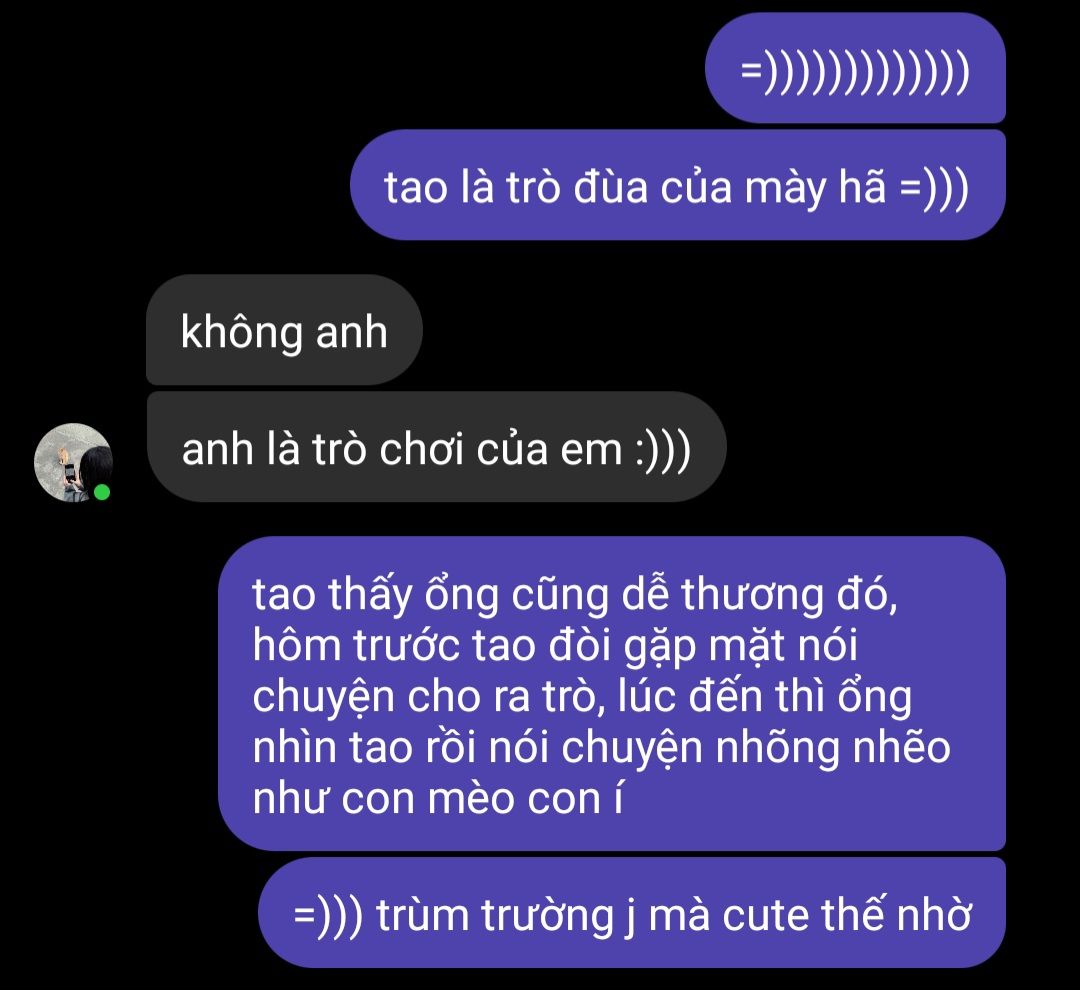Click the "=)))" emoticon before "trùm trường"

pos(328,916)
